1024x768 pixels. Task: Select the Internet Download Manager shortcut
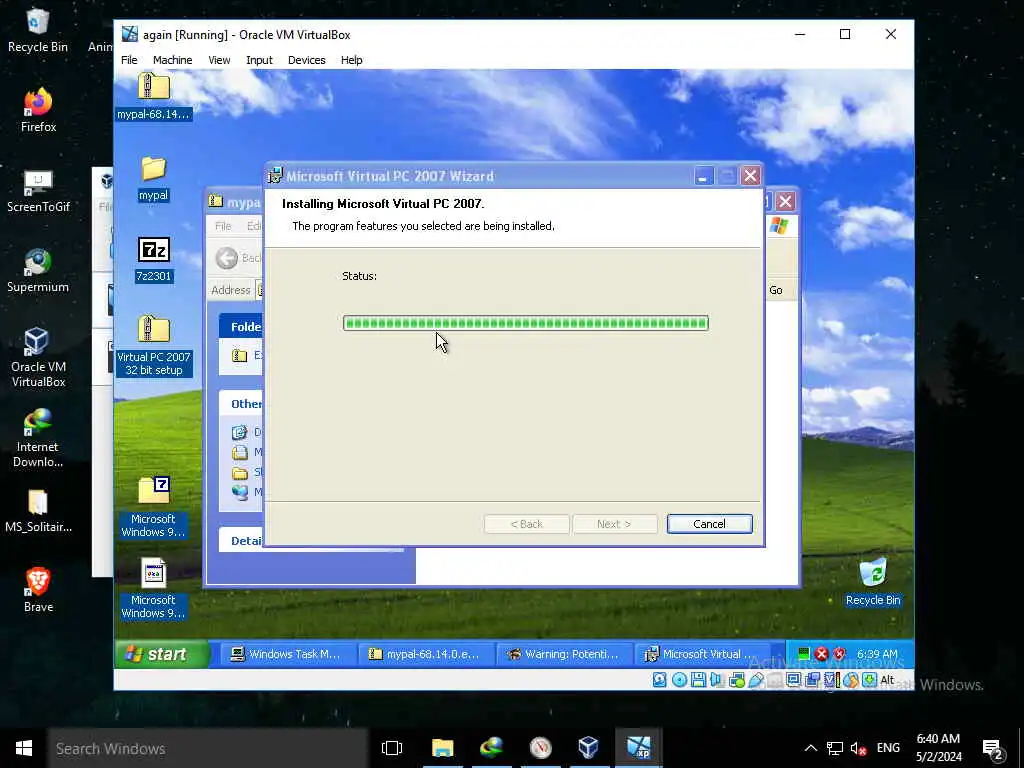38,438
